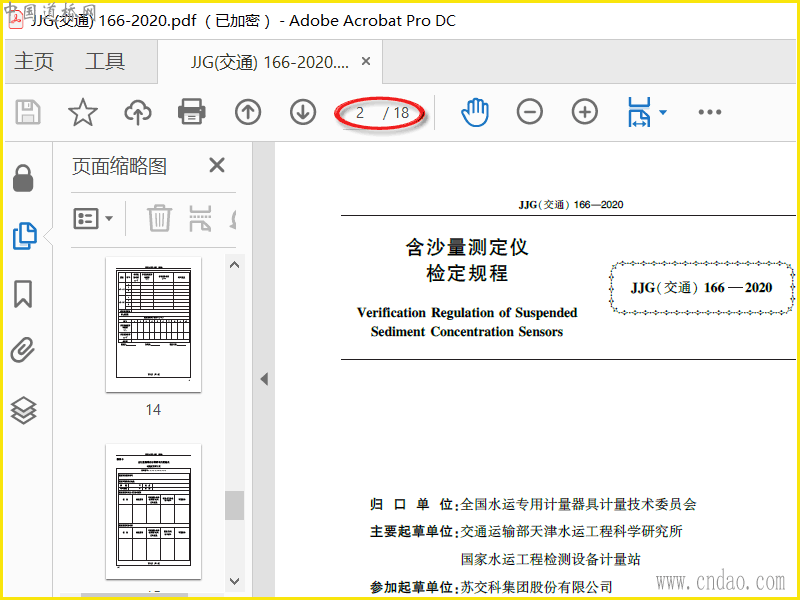
Task: Go to next page arrow
Action: click(303, 112)
